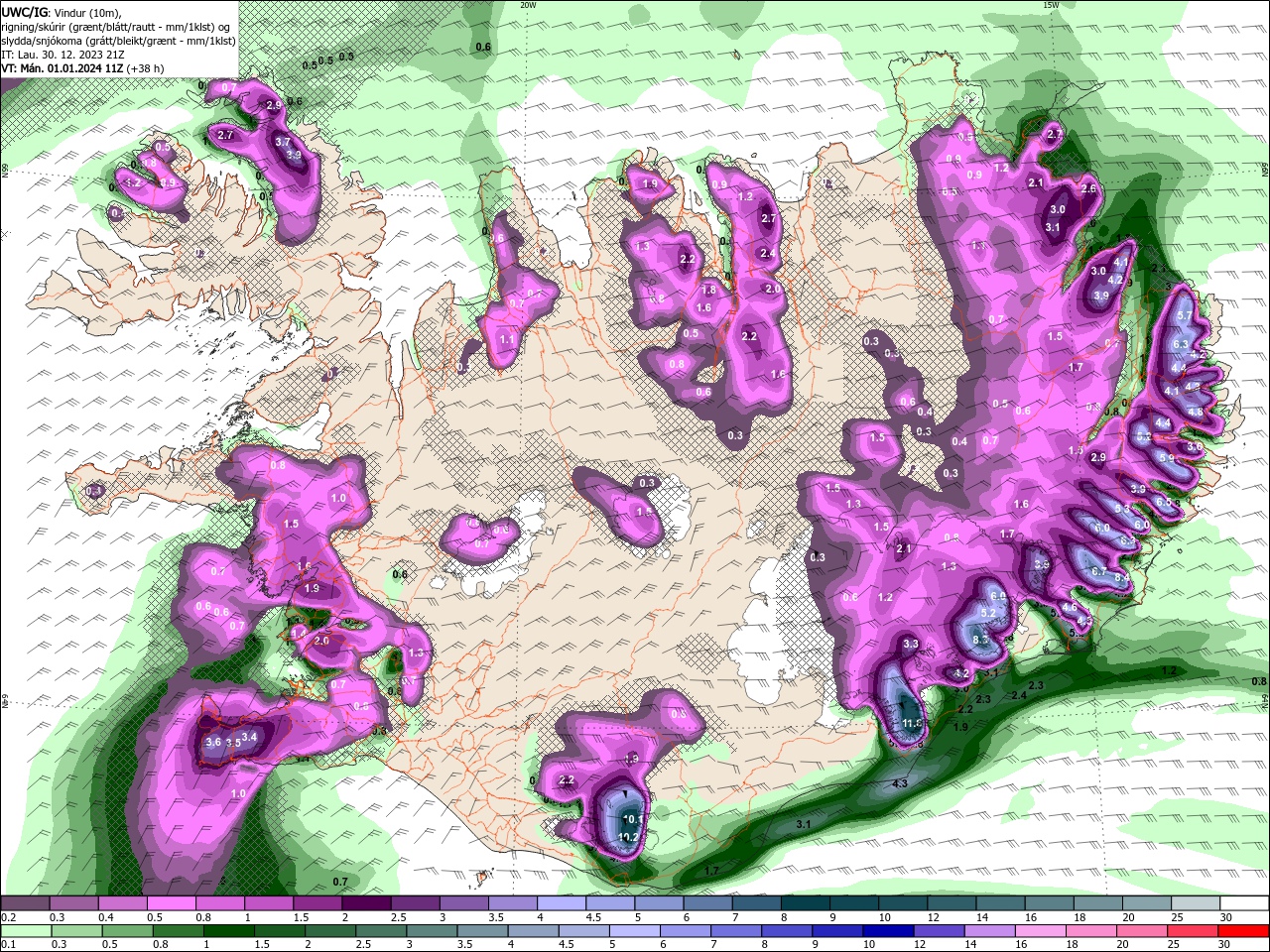Click the '11.6' snowfall value on the map
1270x952 pixels.
point(913,724)
